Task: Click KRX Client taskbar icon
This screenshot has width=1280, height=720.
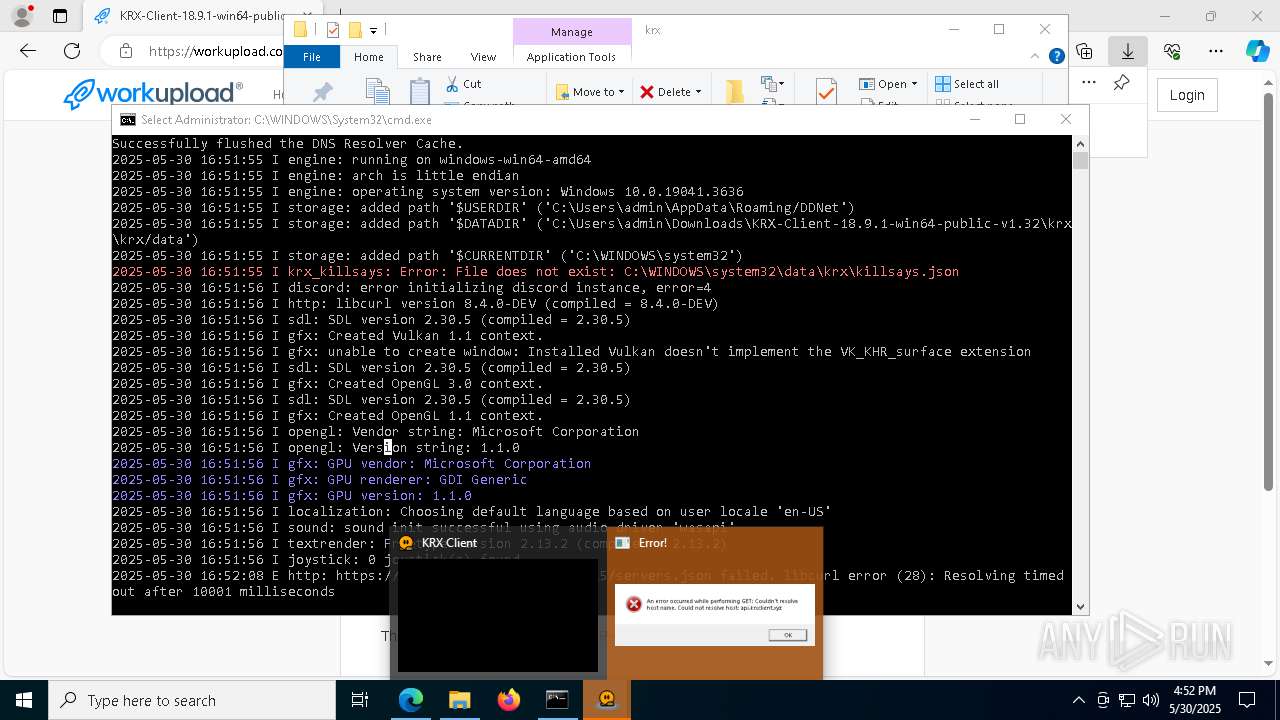Action: click(606, 700)
